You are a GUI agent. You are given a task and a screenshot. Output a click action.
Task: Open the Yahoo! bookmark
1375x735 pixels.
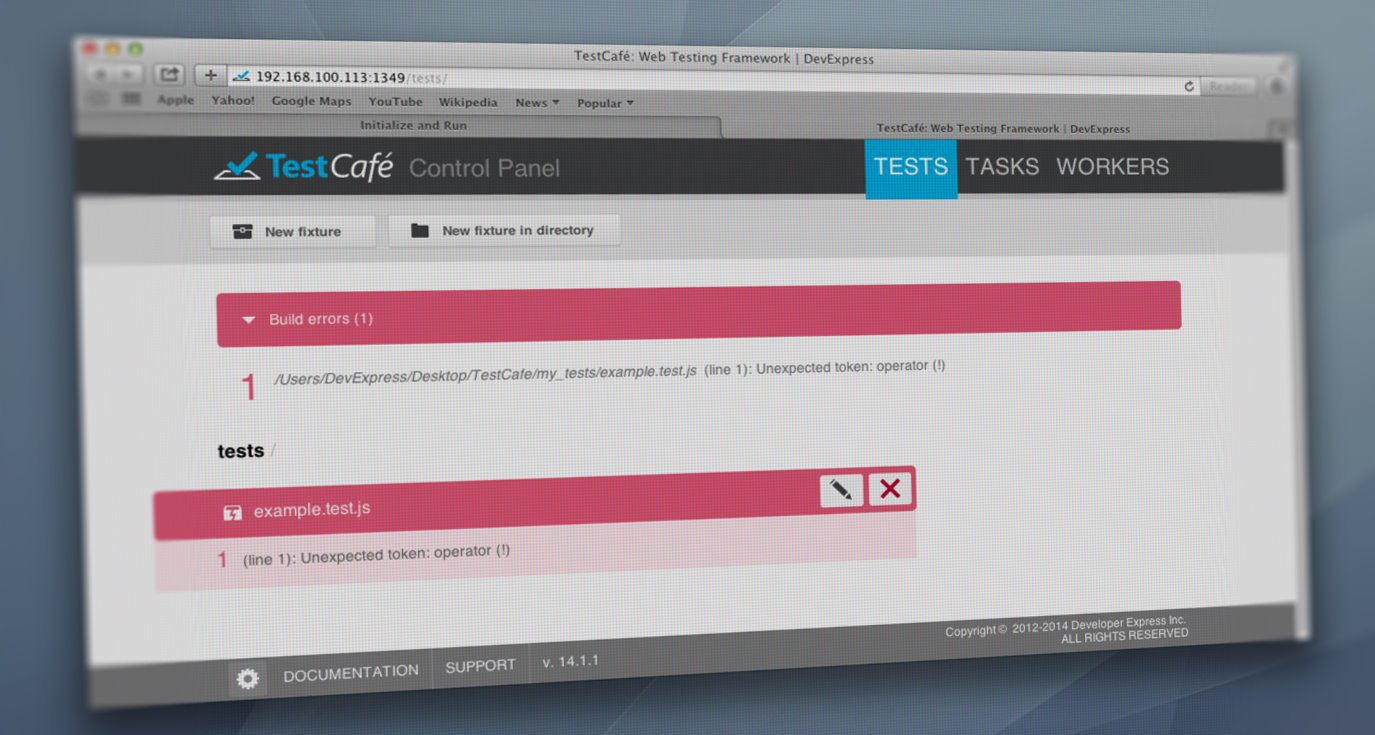[233, 101]
